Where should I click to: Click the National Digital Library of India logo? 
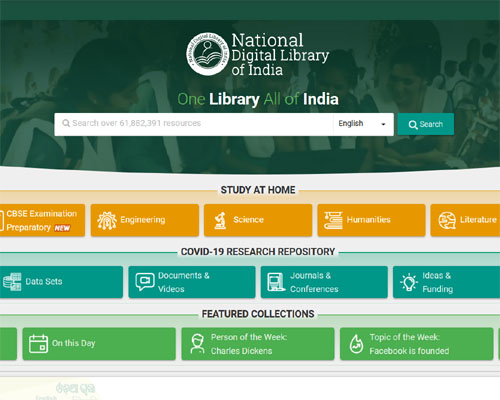click(258, 54)
